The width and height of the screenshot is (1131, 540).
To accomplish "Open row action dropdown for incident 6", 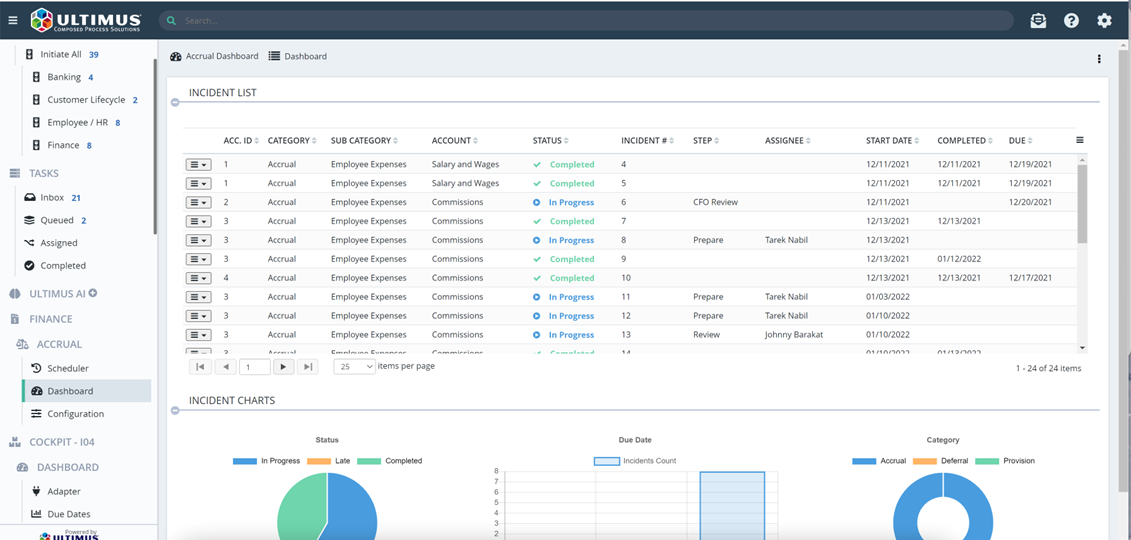I will [198, 203].
